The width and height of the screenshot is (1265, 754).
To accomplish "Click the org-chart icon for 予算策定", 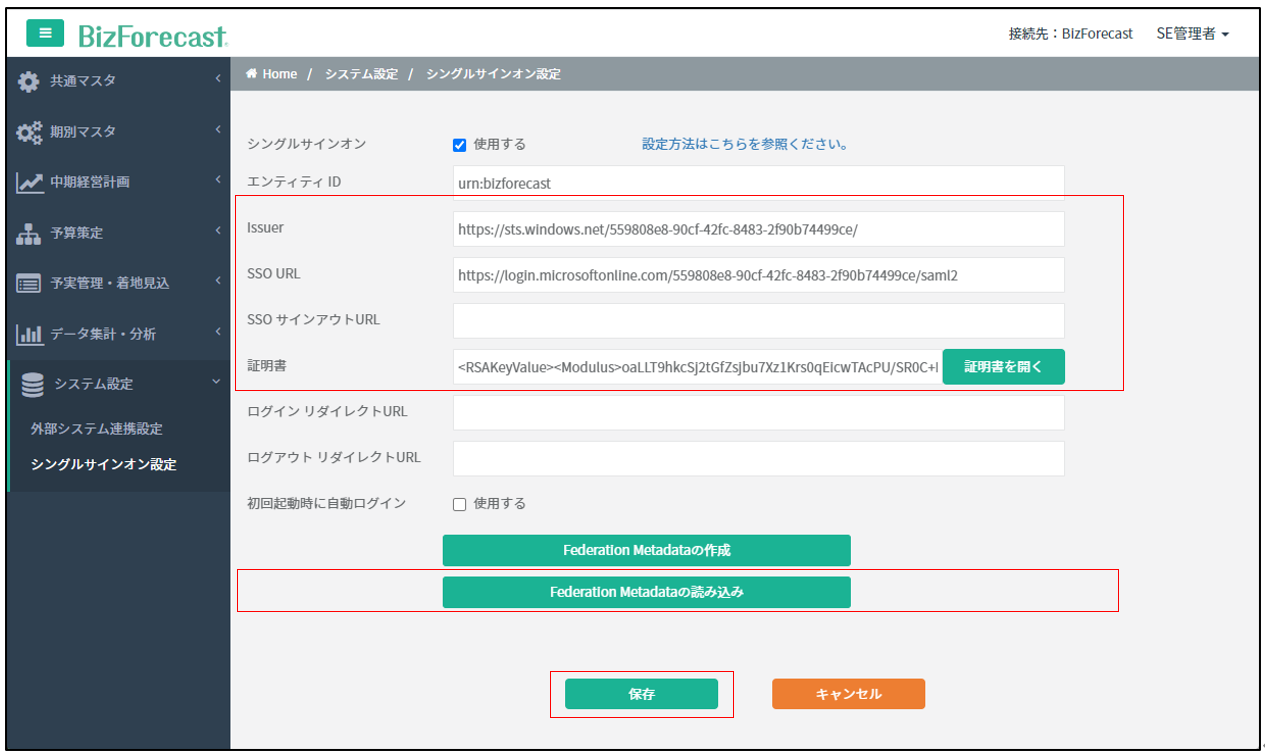I will 29,233.
